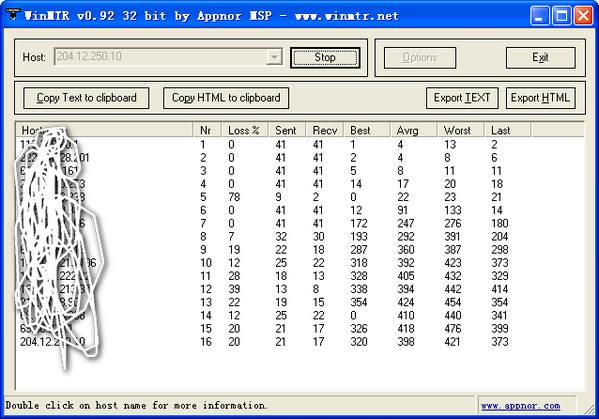Click the Host: label
599x419 pixels.
click(x=34, y=57)
